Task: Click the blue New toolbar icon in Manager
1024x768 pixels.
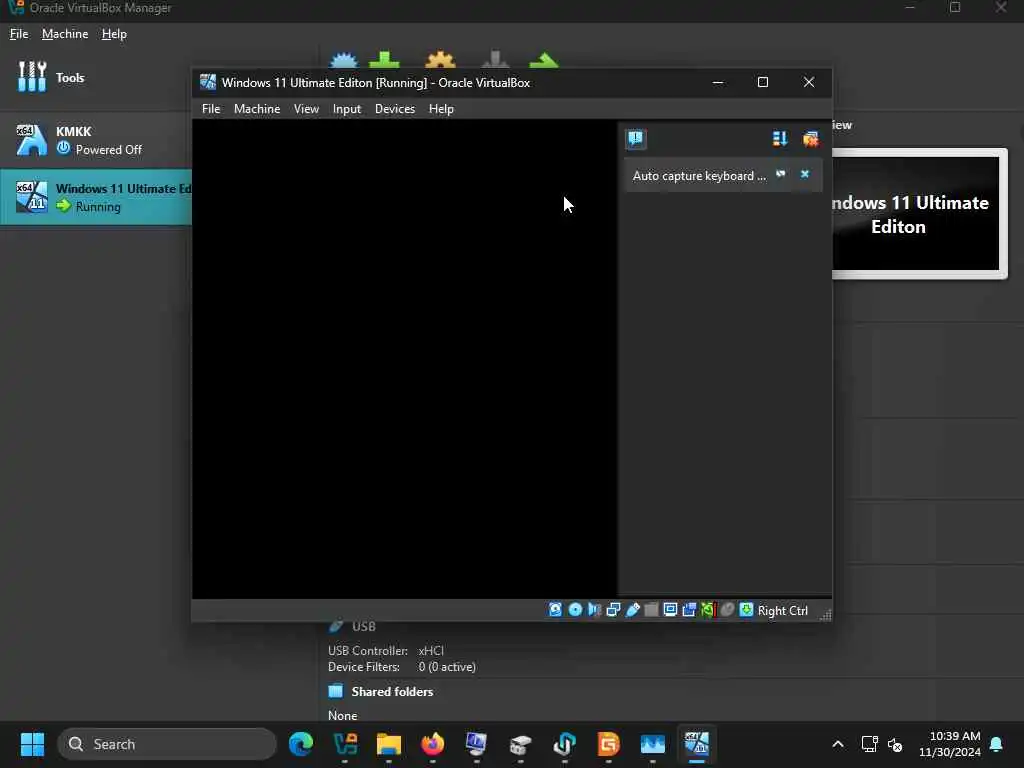Action: [x=344, y=60]
